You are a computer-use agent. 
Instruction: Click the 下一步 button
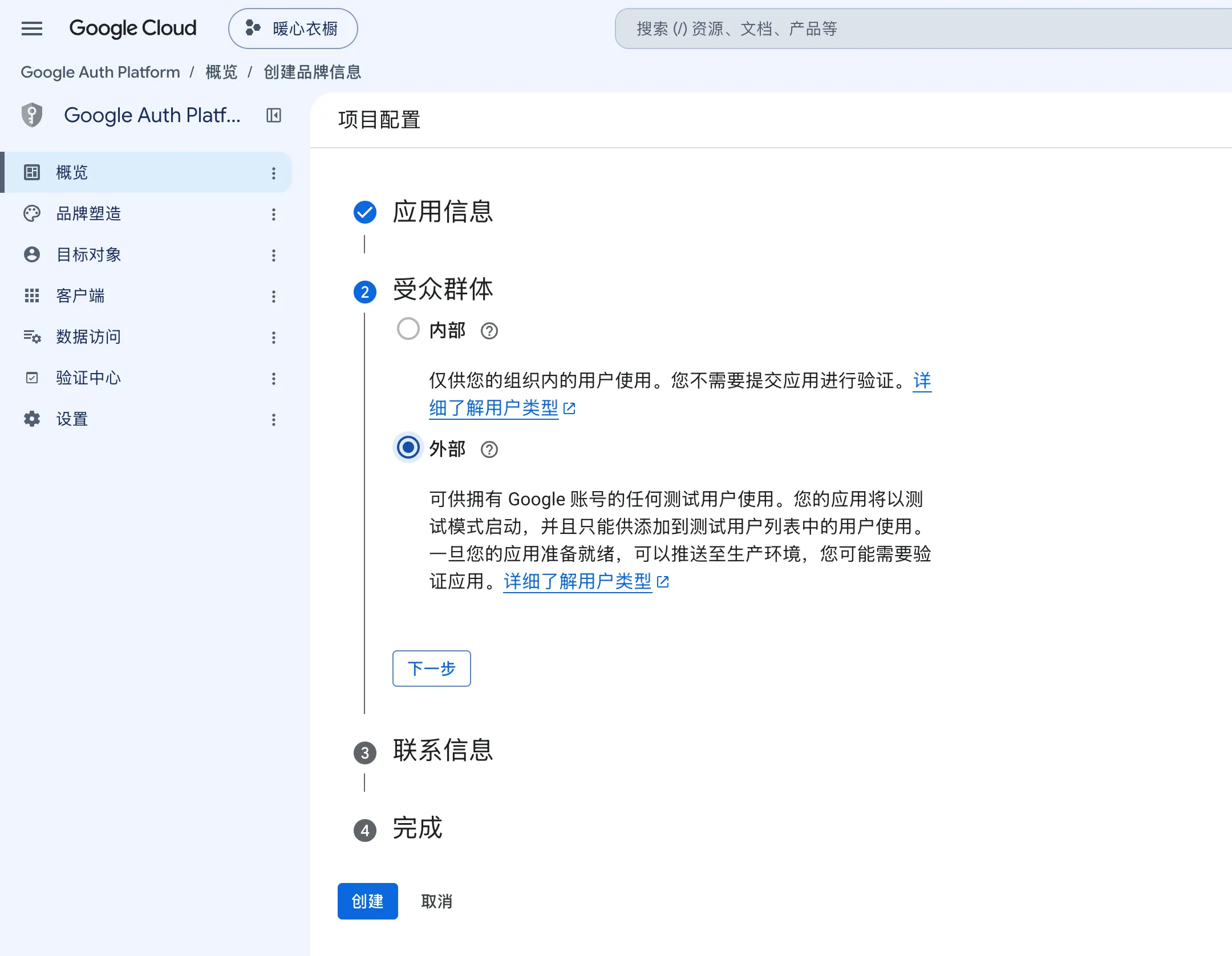(x=432, y=669)
